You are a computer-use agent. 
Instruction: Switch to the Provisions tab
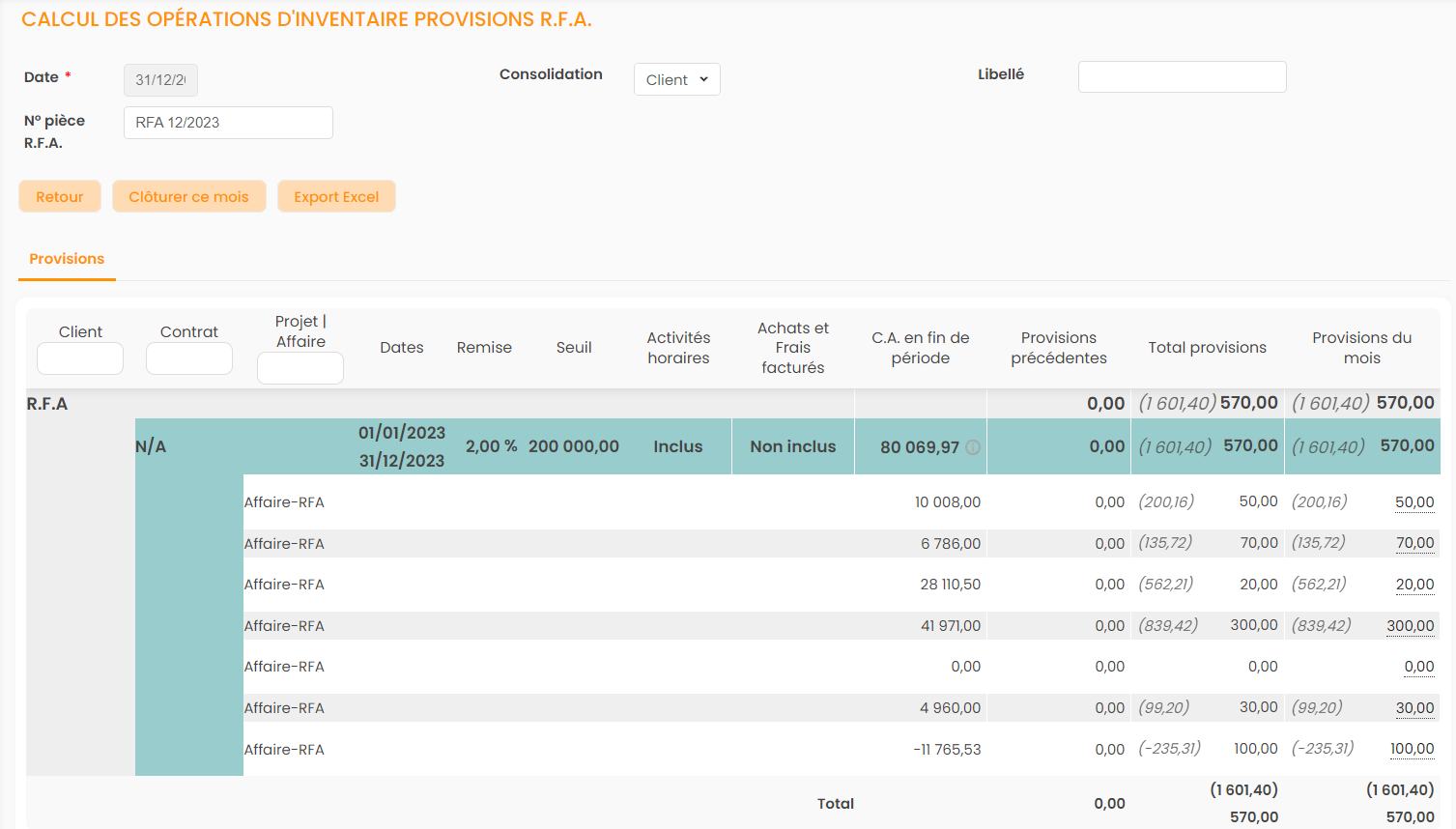67,259
